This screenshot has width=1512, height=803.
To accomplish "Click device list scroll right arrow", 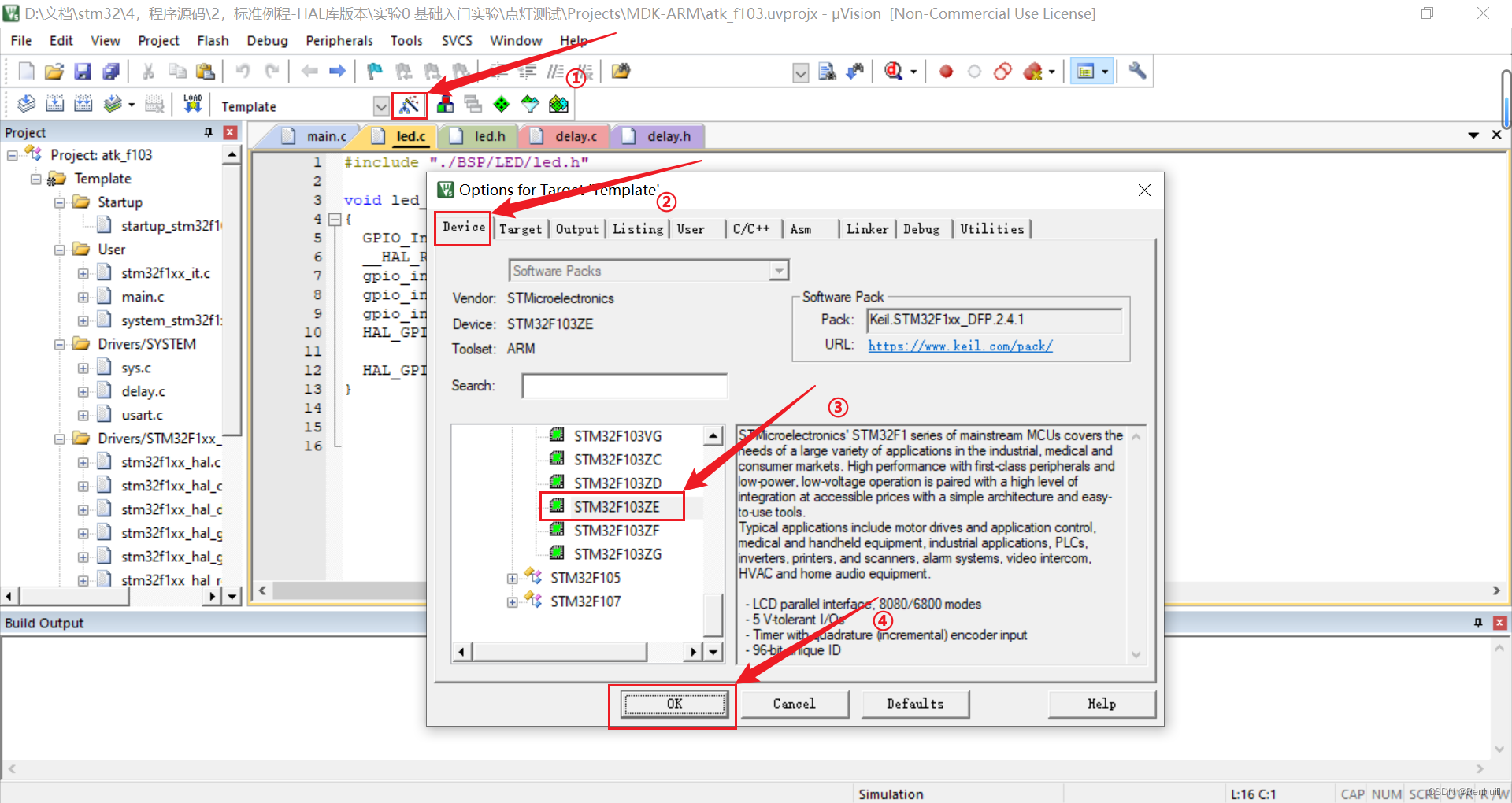I will (692, 652).
